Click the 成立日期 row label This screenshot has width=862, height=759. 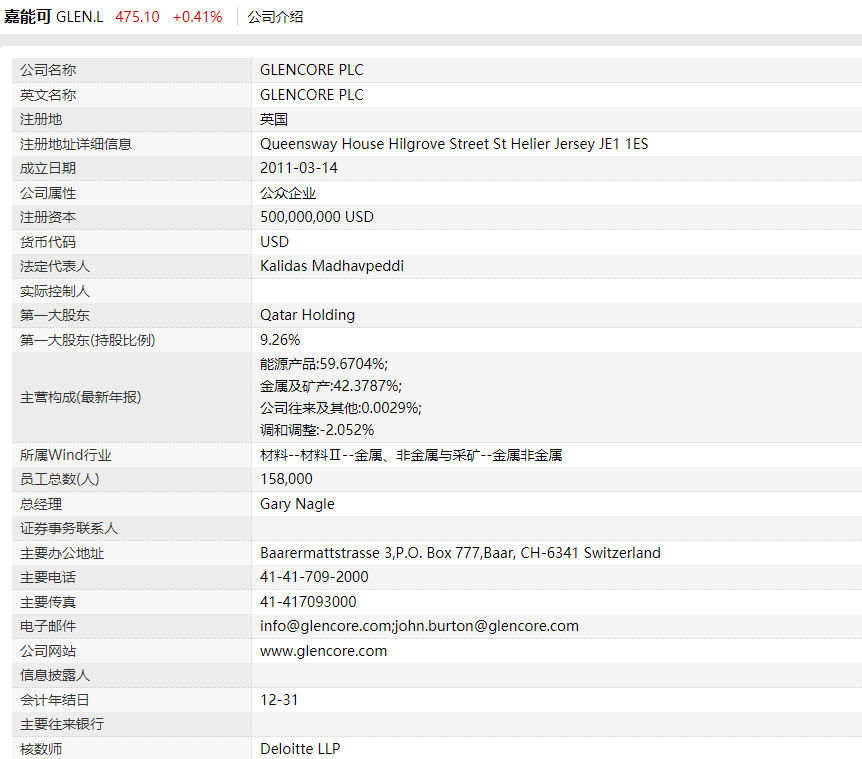click(x=48, y=168)
